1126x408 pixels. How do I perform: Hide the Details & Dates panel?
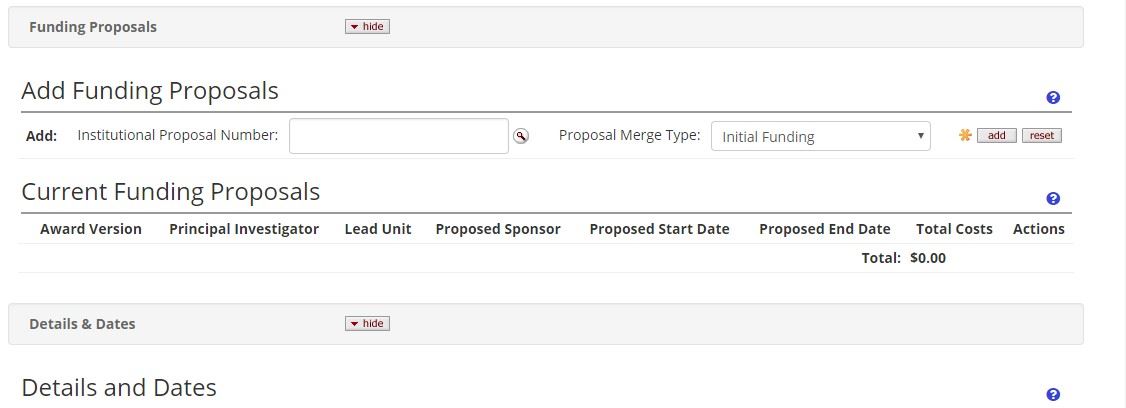tap(367, 324)
